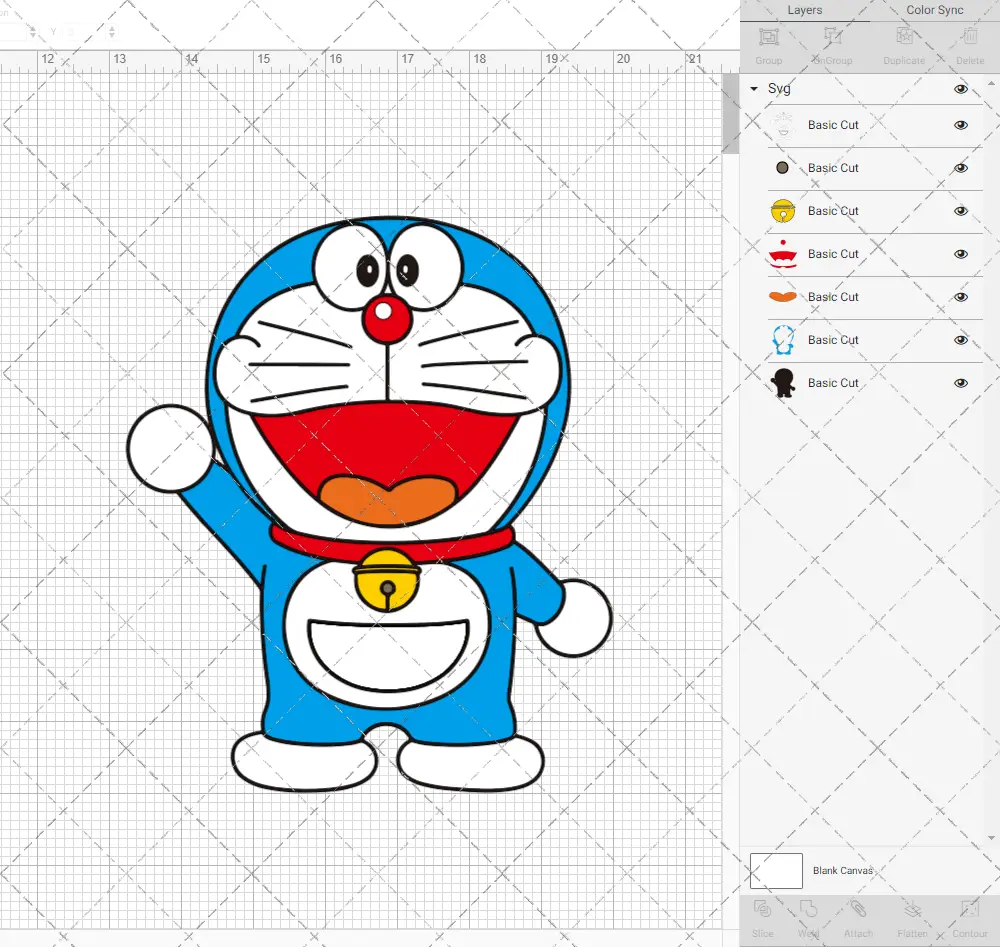This screenshot has width=1000, height=947.
Task: Click the Slice tool
Action: tap(762, 909)
